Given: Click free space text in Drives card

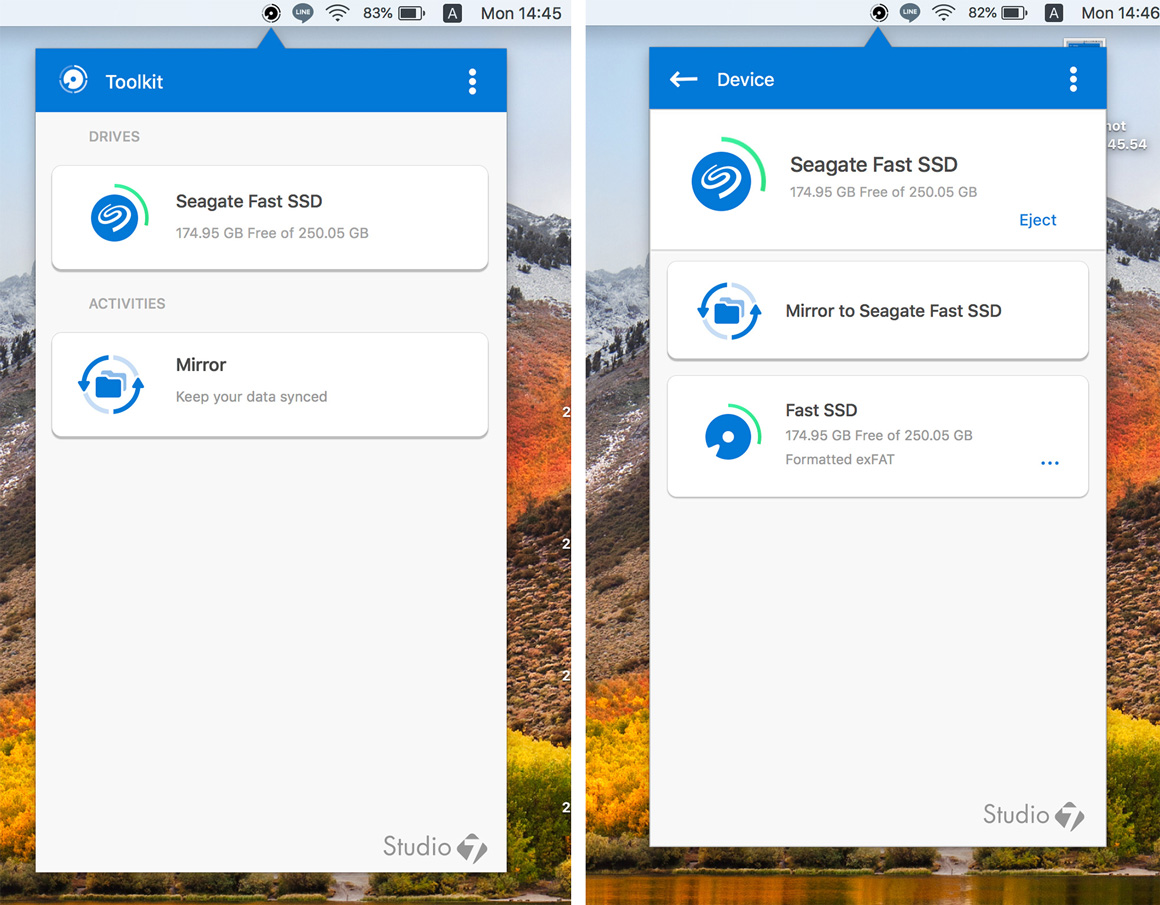Looking at the screenshot, I should click(272, 233).
